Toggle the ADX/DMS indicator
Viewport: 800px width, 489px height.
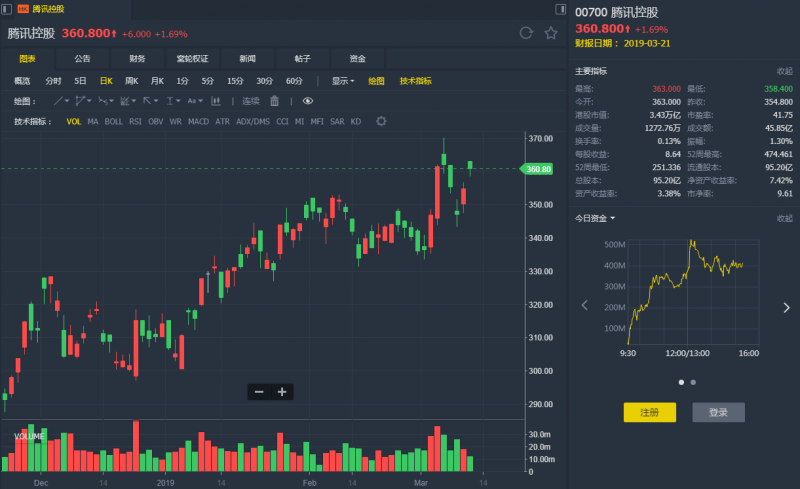[253, 121]
